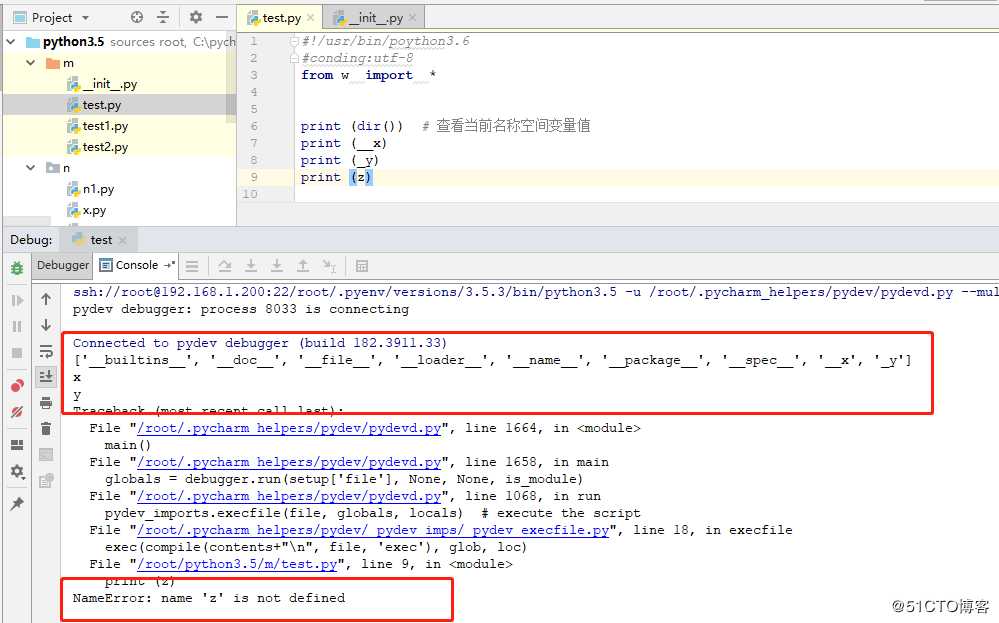This screenshot has width=999, height=623.
Task: Open debug panel settings gear
Action: [x=17, y=471]
